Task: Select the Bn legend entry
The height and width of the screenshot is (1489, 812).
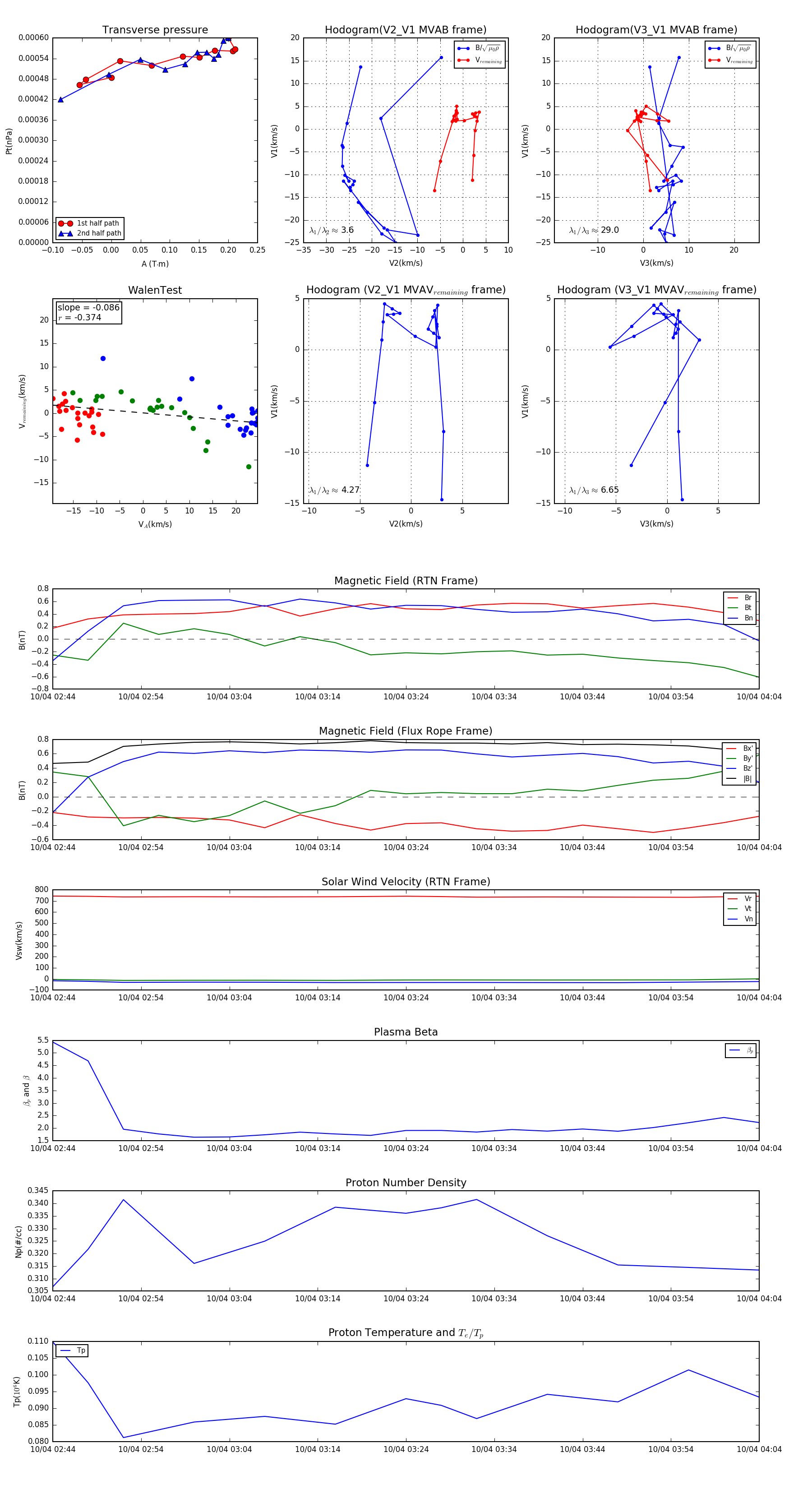Action: [x=740, y=619]
